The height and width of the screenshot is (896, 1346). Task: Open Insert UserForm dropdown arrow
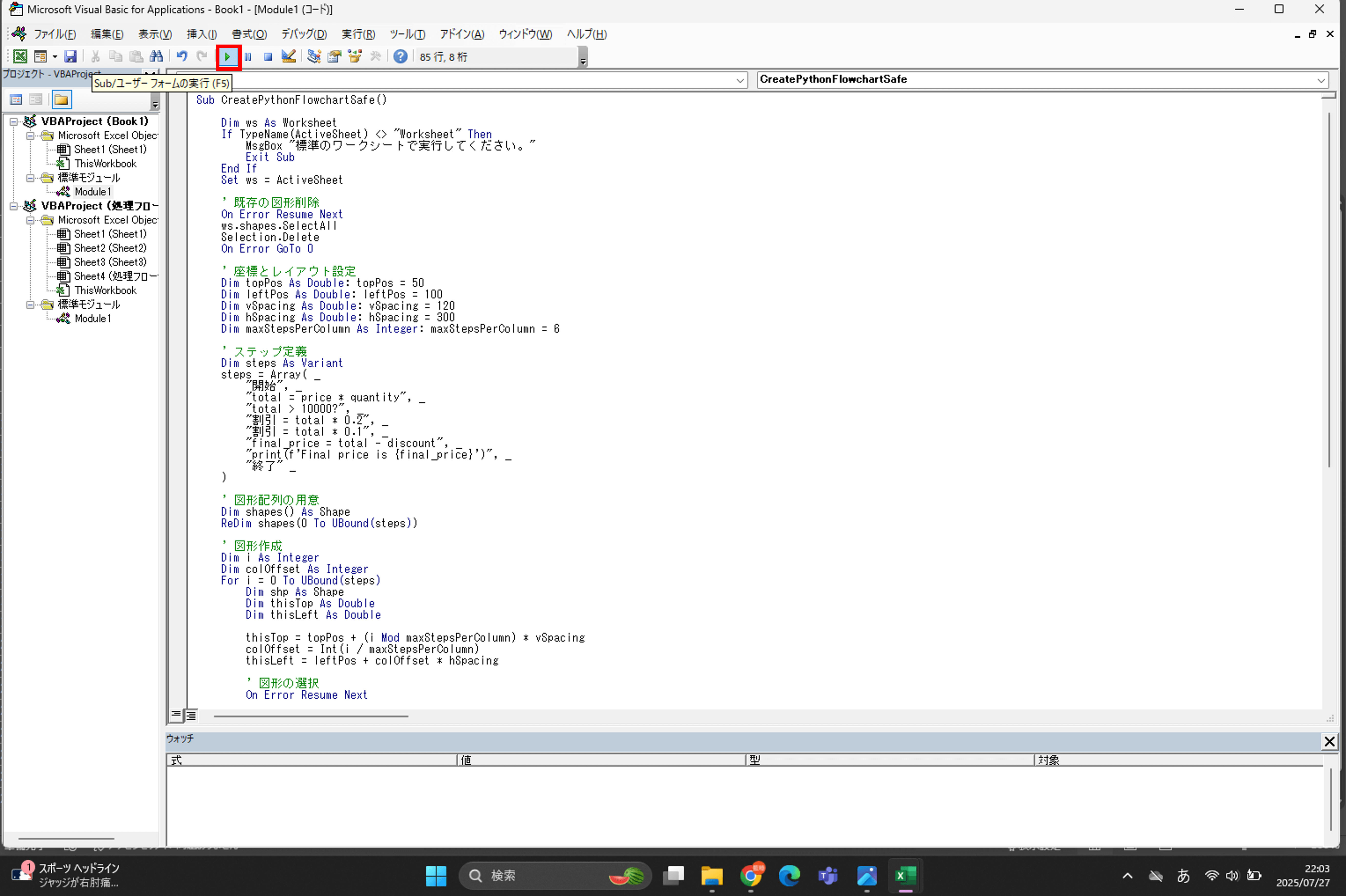pos(55,57)
